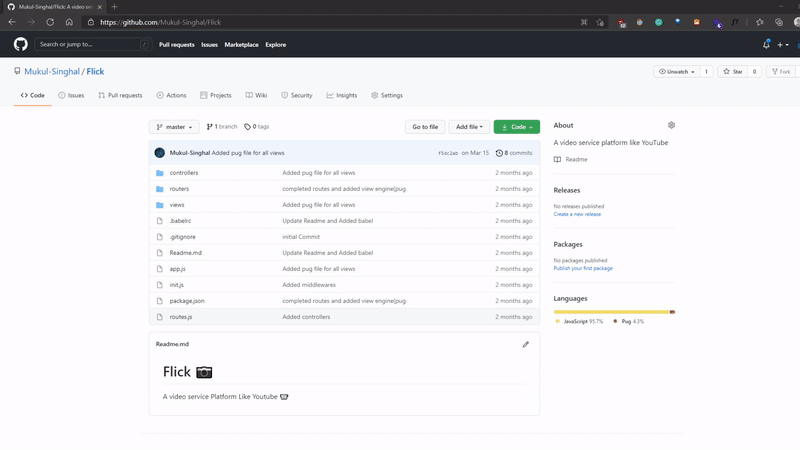The image size is (800, 450).
Task: Expand the Add file dropdown
Action: (469, 127)
